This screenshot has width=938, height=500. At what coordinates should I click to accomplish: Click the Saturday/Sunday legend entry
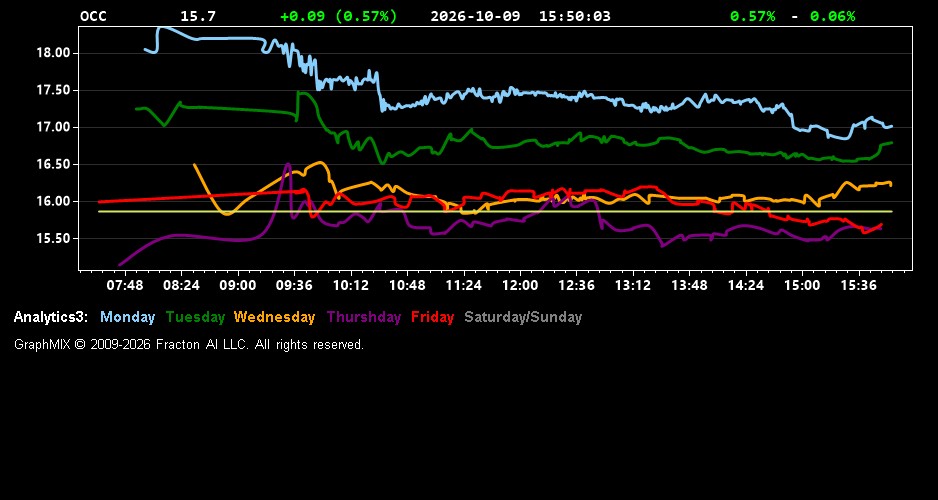523,318
